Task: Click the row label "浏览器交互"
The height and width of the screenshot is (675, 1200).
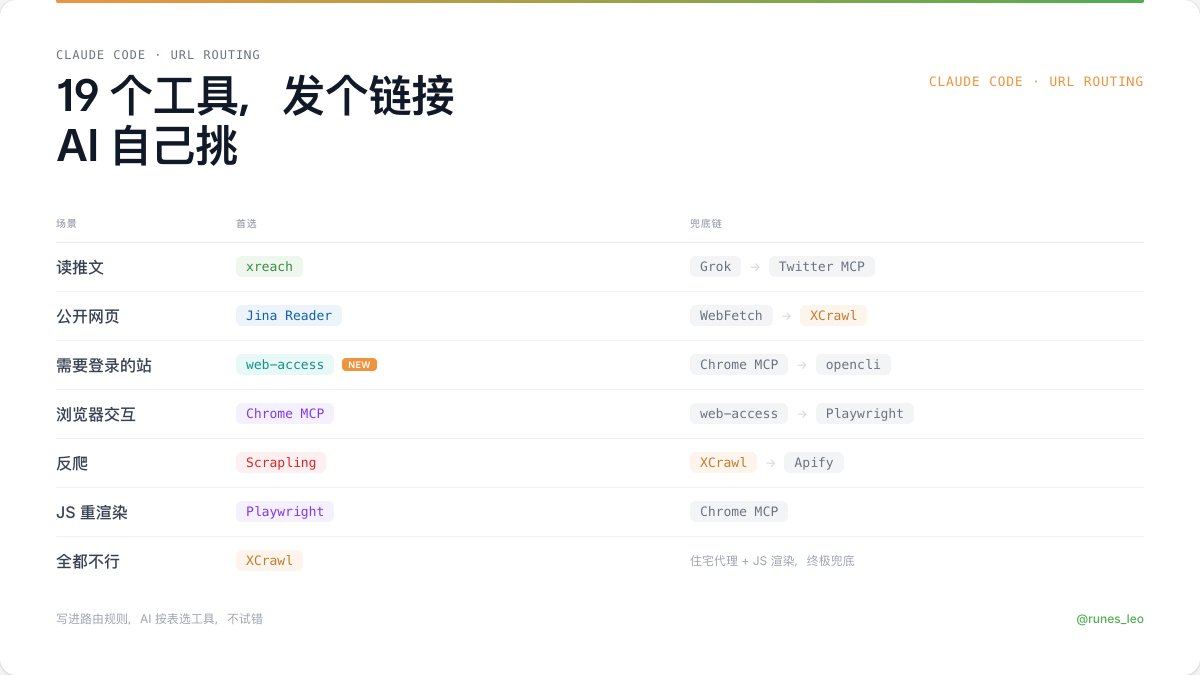Action: point(96,414)
